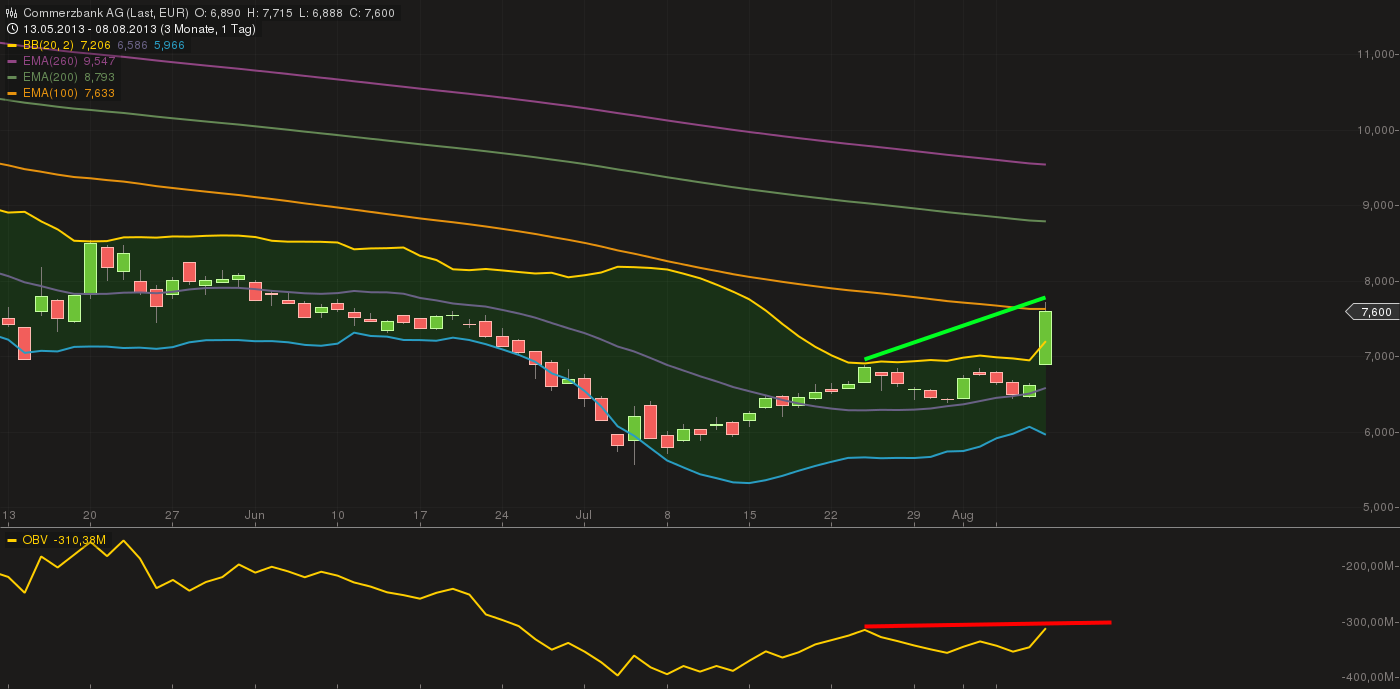Click the date label 17 on the time axis
This screenshot has height=689, width=1400.
(x=420, y=515)
